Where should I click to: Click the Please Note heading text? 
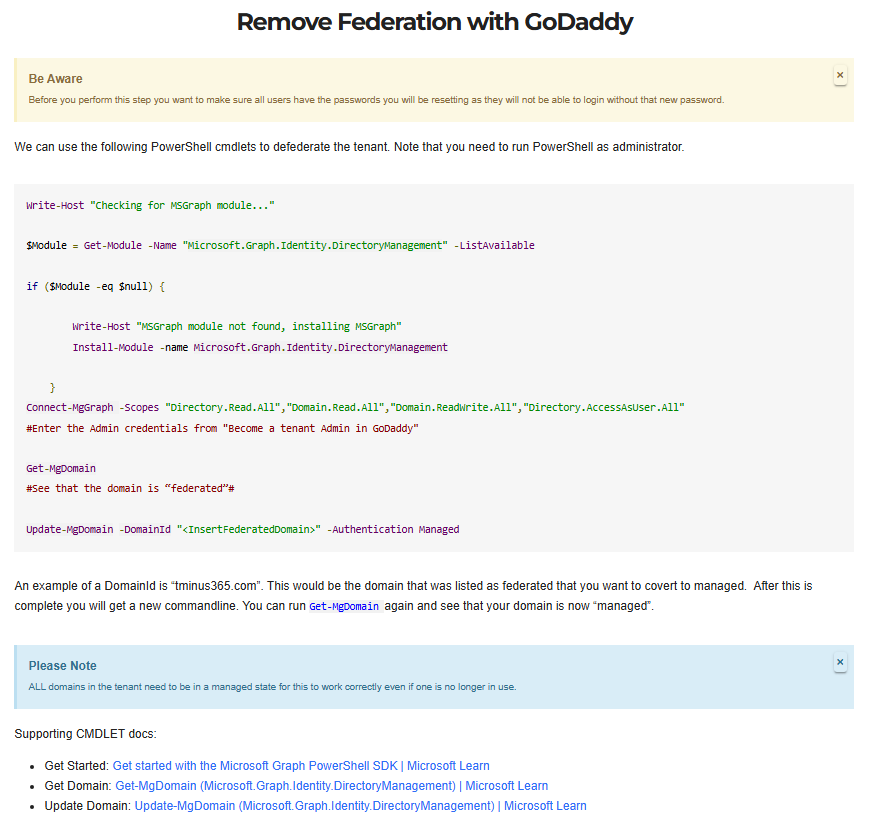click(x=63, y=666)
